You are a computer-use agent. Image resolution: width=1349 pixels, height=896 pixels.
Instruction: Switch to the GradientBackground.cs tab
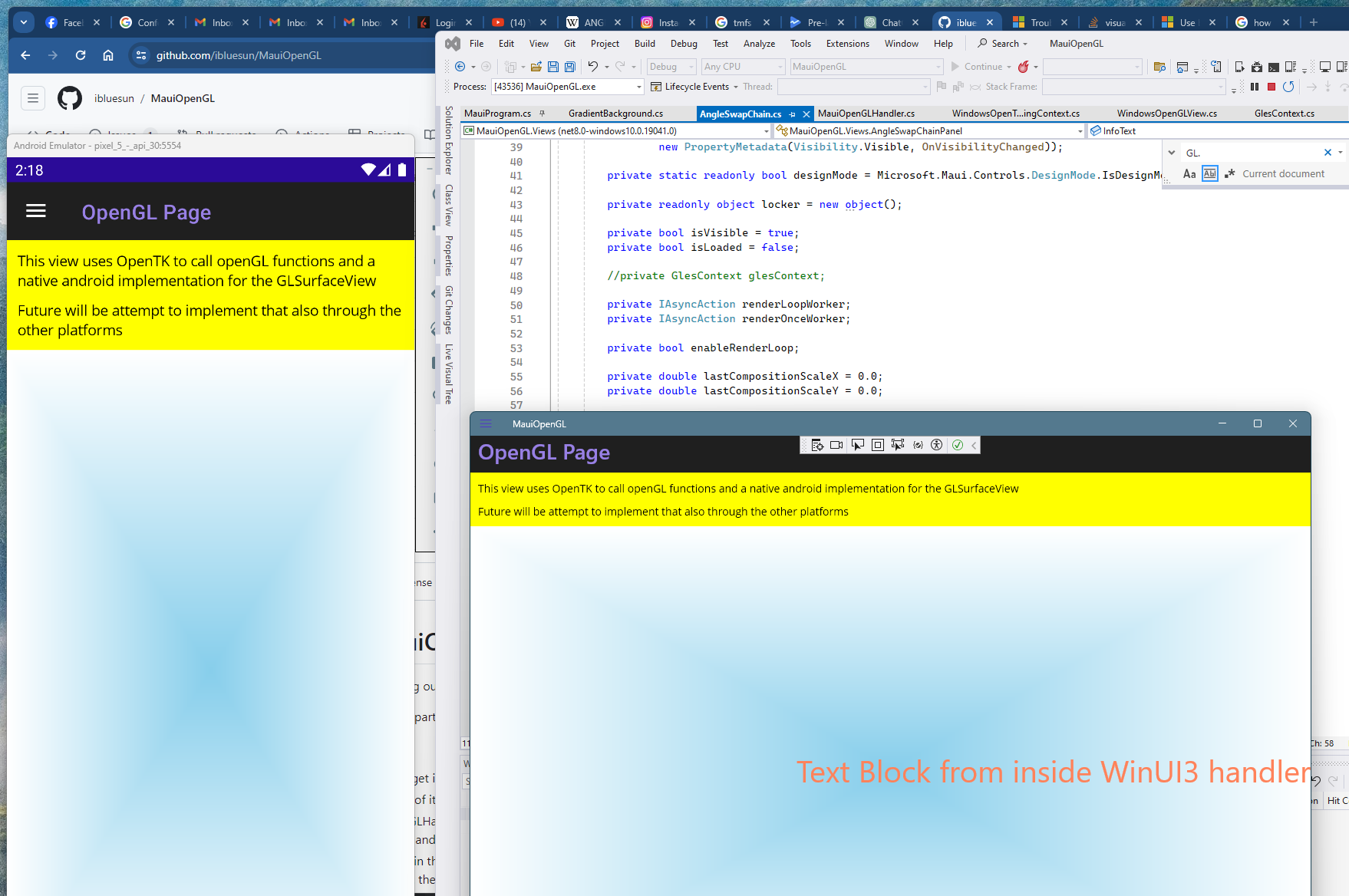tap(615, 114)
